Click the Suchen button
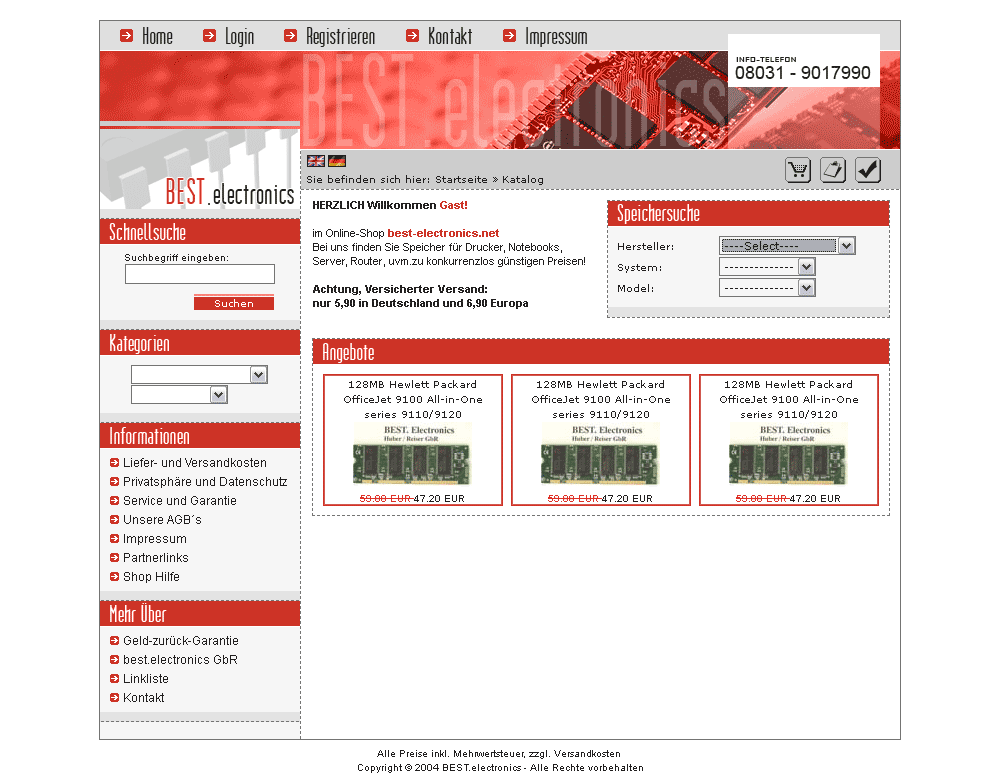The height and width of the screenshot is (780, 1000). pos(234,303)
